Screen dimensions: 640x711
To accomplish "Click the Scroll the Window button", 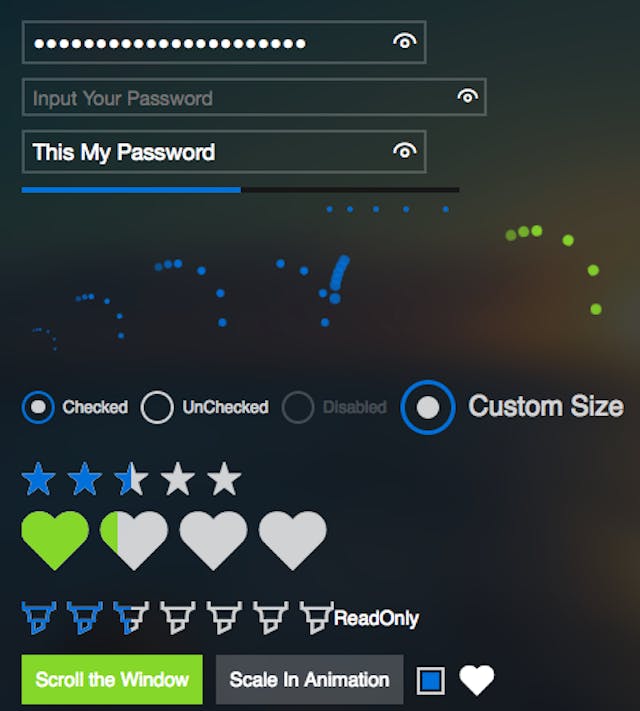I will (x=112, y=679).
